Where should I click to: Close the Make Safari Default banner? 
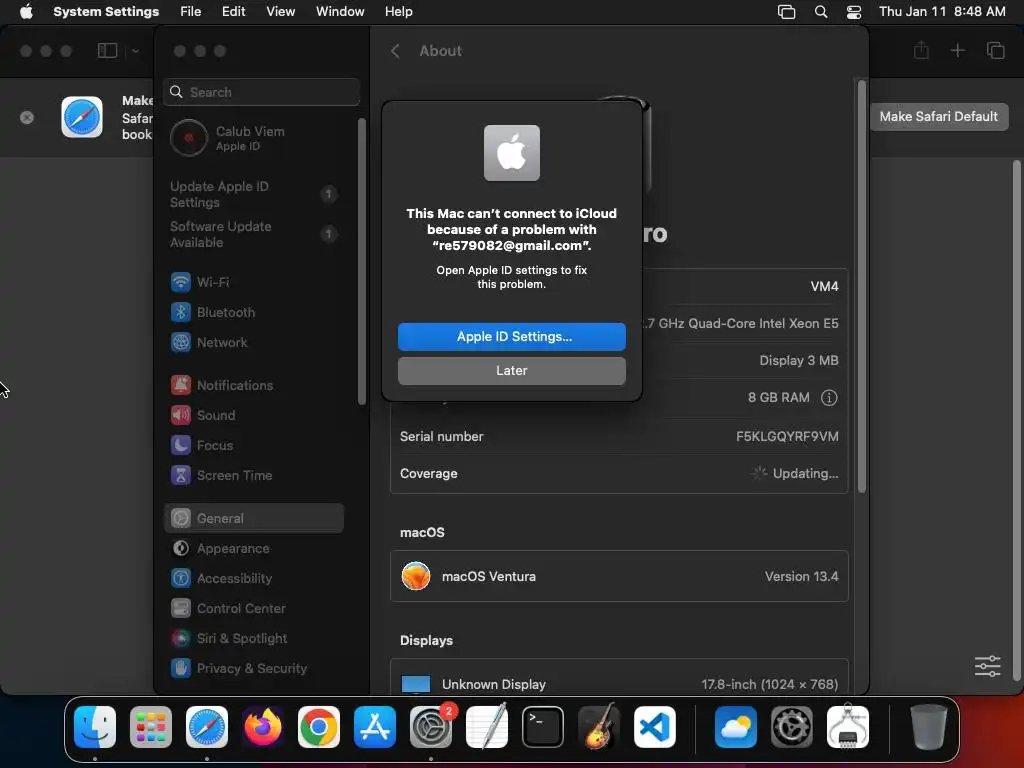point(27,118)
